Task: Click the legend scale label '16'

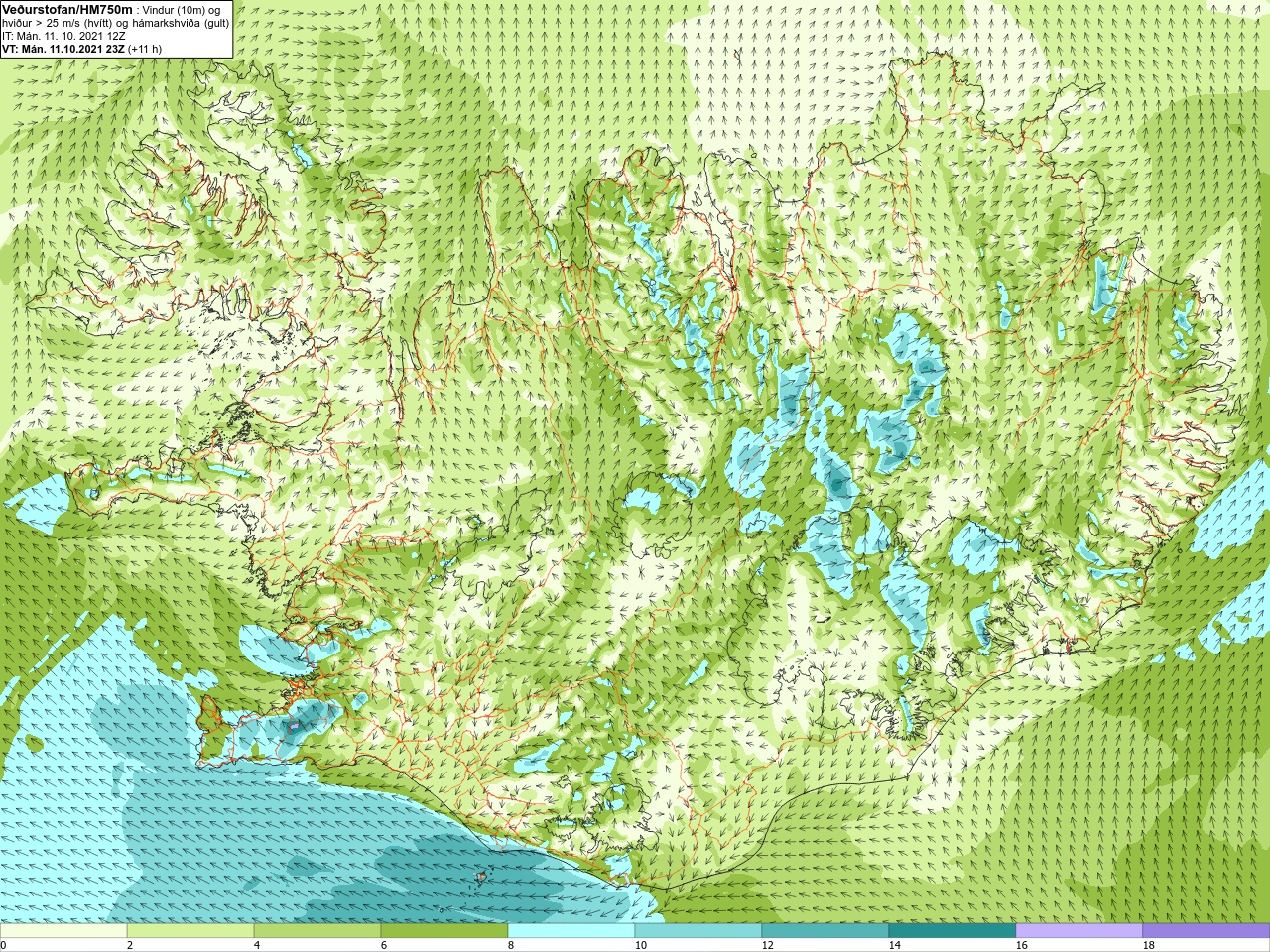Action: 1021,945
